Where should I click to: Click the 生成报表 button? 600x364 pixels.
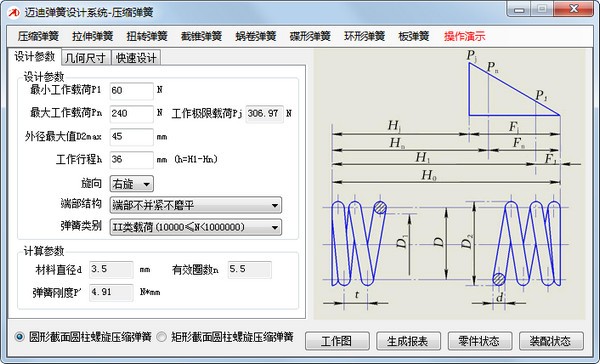coord(408,341)
